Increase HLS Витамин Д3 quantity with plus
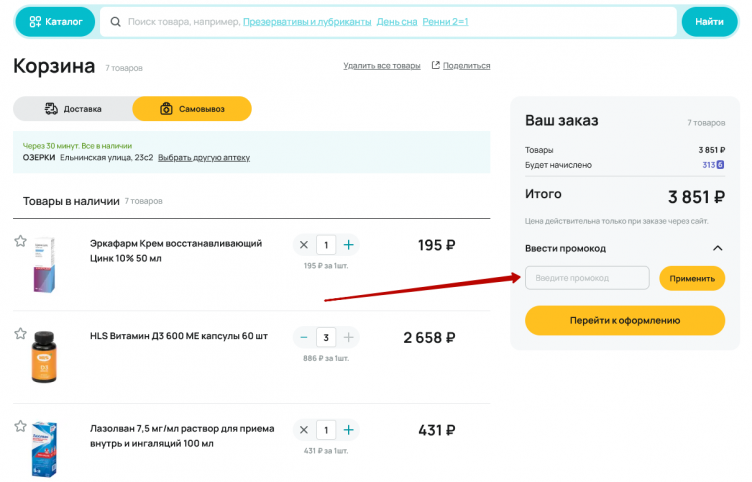The height and width of the screenshot is (482, 752). point(348,337)
